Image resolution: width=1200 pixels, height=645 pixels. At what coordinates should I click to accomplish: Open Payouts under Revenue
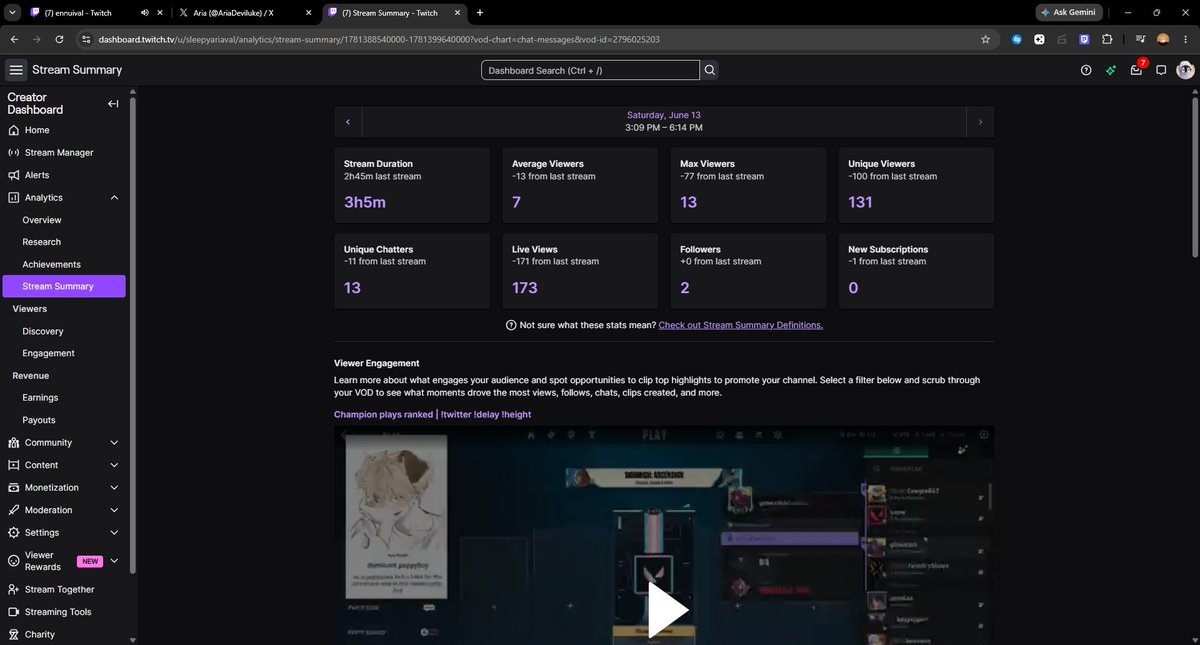(x=39, y=420)
